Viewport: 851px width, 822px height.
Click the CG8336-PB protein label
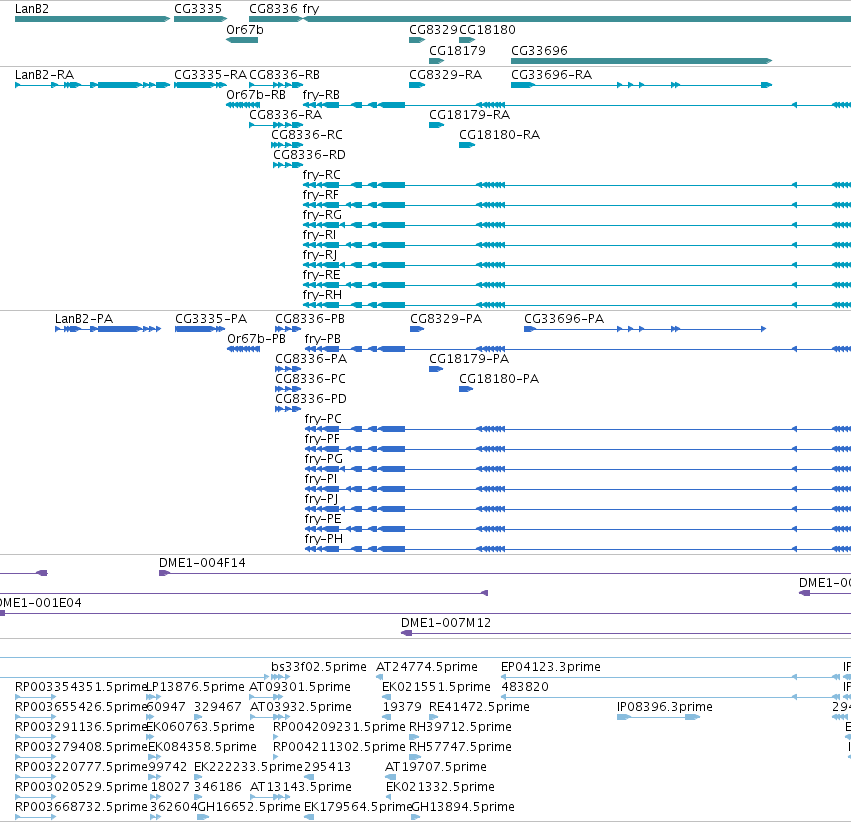tap(310, 319)
